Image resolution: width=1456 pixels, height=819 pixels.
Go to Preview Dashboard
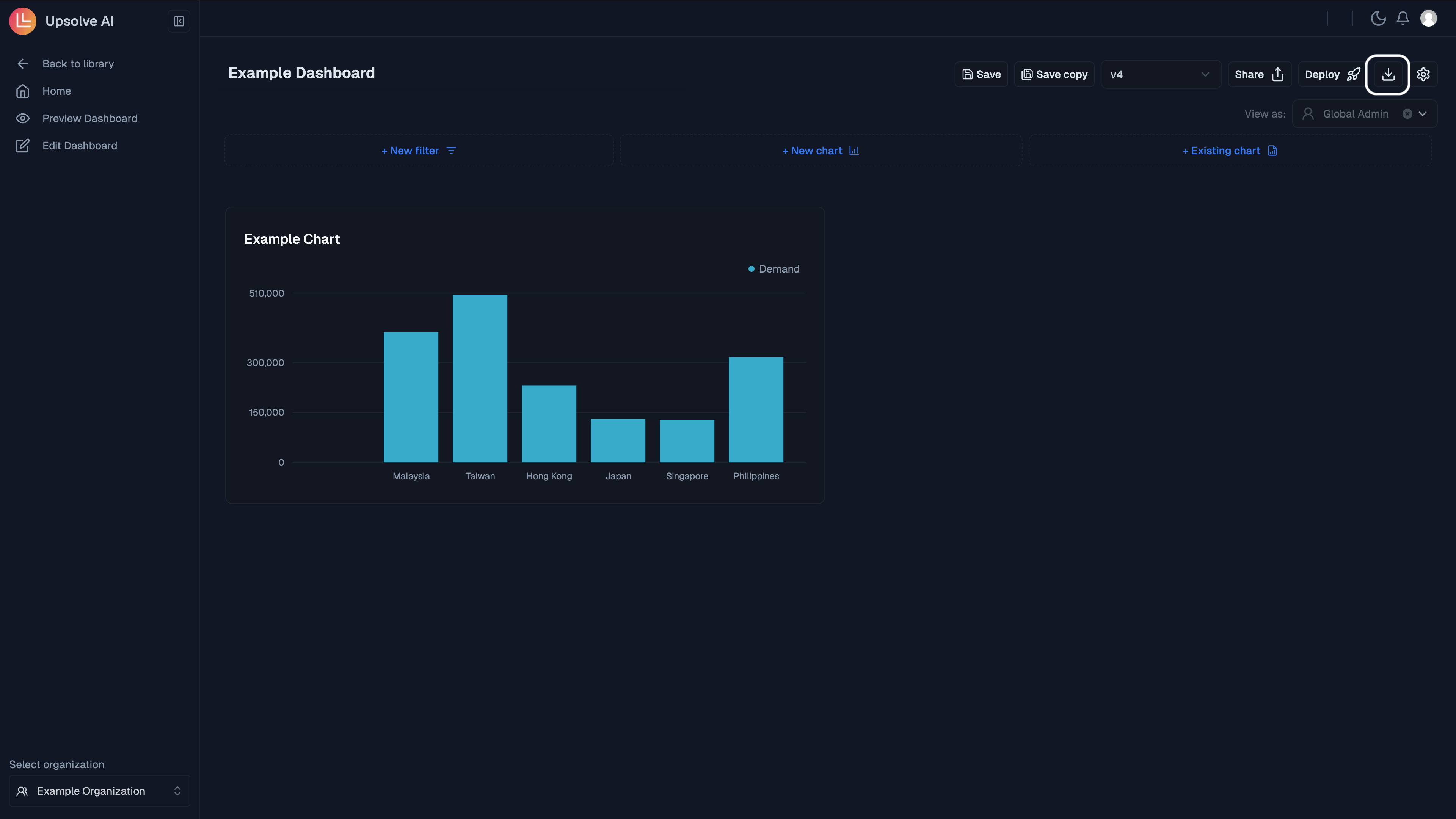(x=89, y=119)
